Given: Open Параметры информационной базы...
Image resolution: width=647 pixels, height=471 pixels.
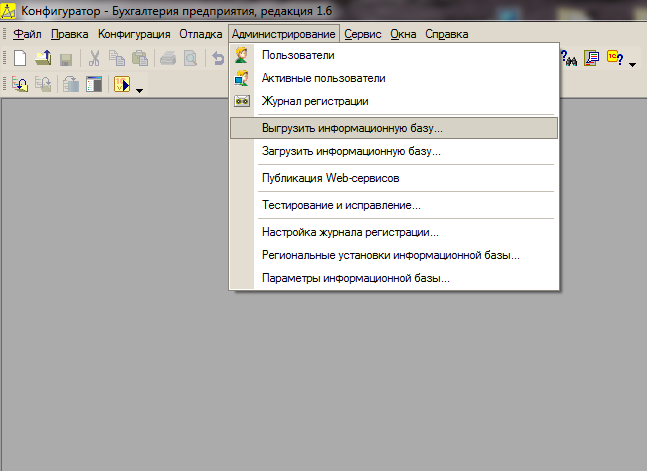Looking at the screenshot, I should (x=394, y=278).
